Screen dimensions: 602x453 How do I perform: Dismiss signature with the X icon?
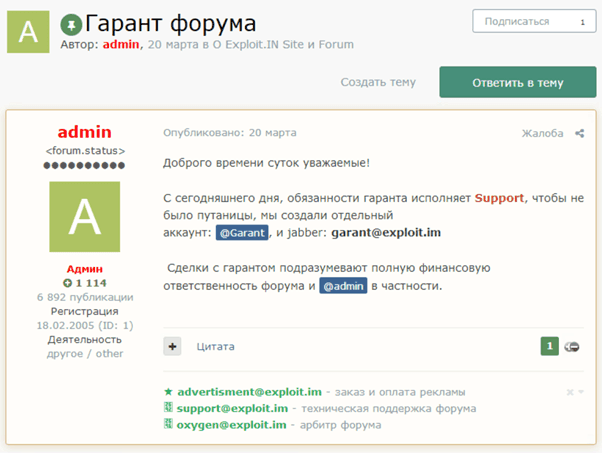coord(570,392)
